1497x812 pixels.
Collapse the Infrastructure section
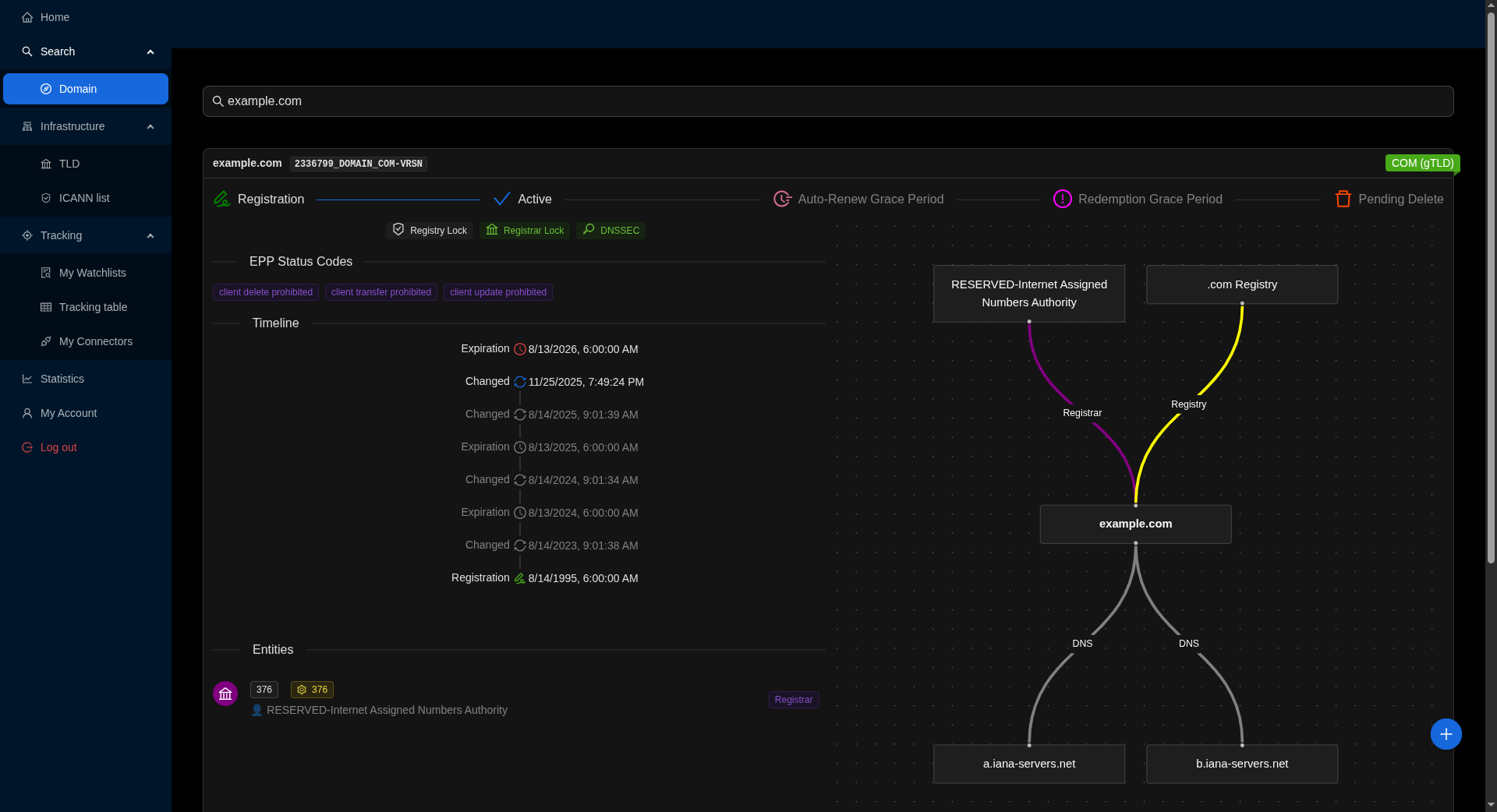[150, 126]
